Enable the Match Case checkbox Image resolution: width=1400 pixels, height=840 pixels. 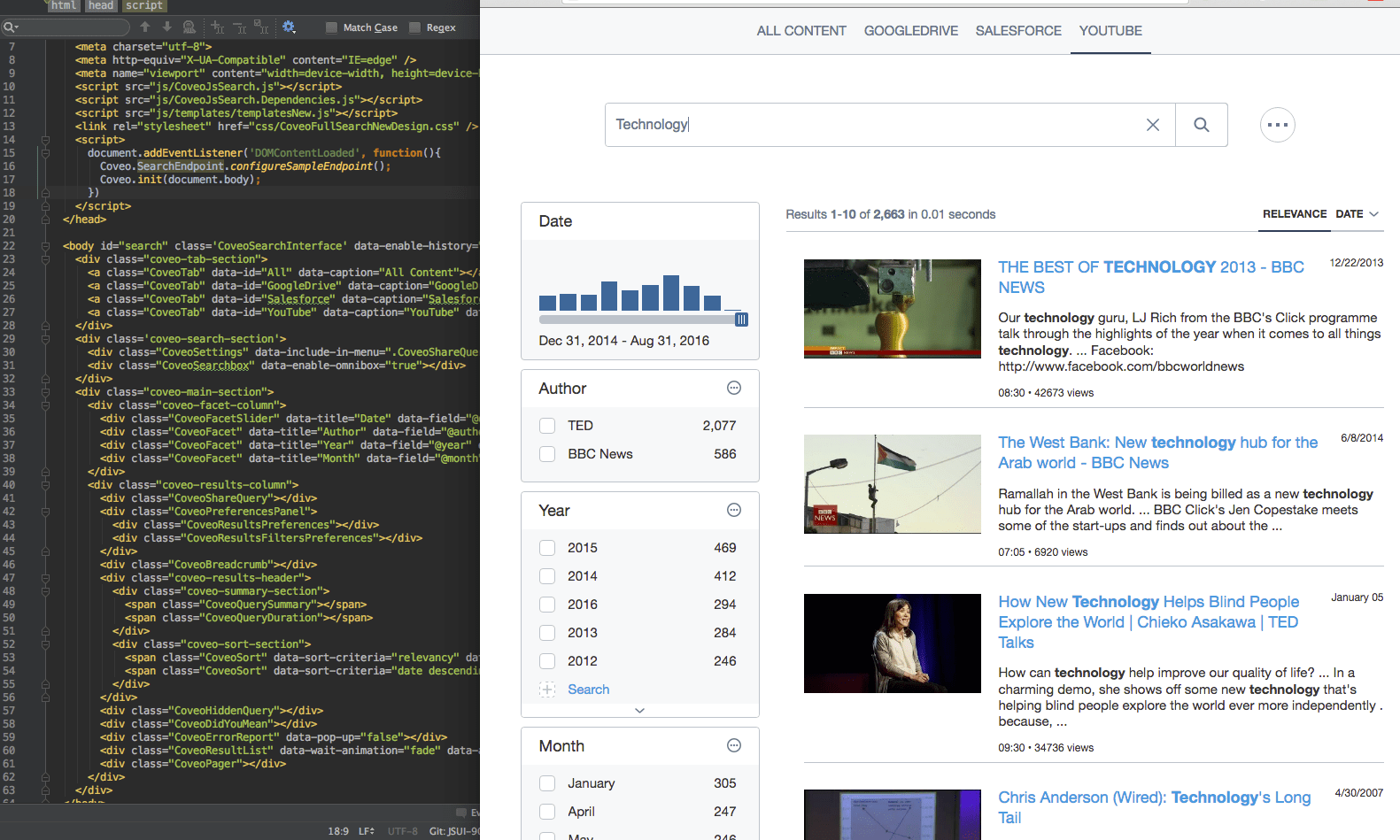tap(332, 27)
